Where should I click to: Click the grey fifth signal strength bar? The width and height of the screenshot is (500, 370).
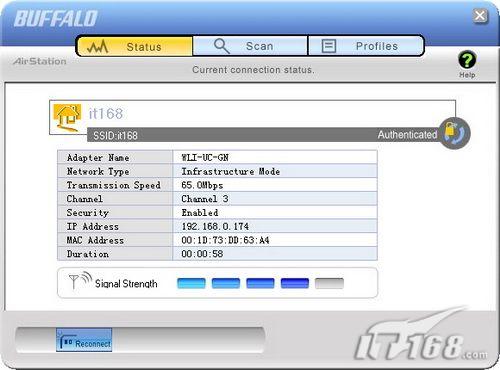[329, 283]
